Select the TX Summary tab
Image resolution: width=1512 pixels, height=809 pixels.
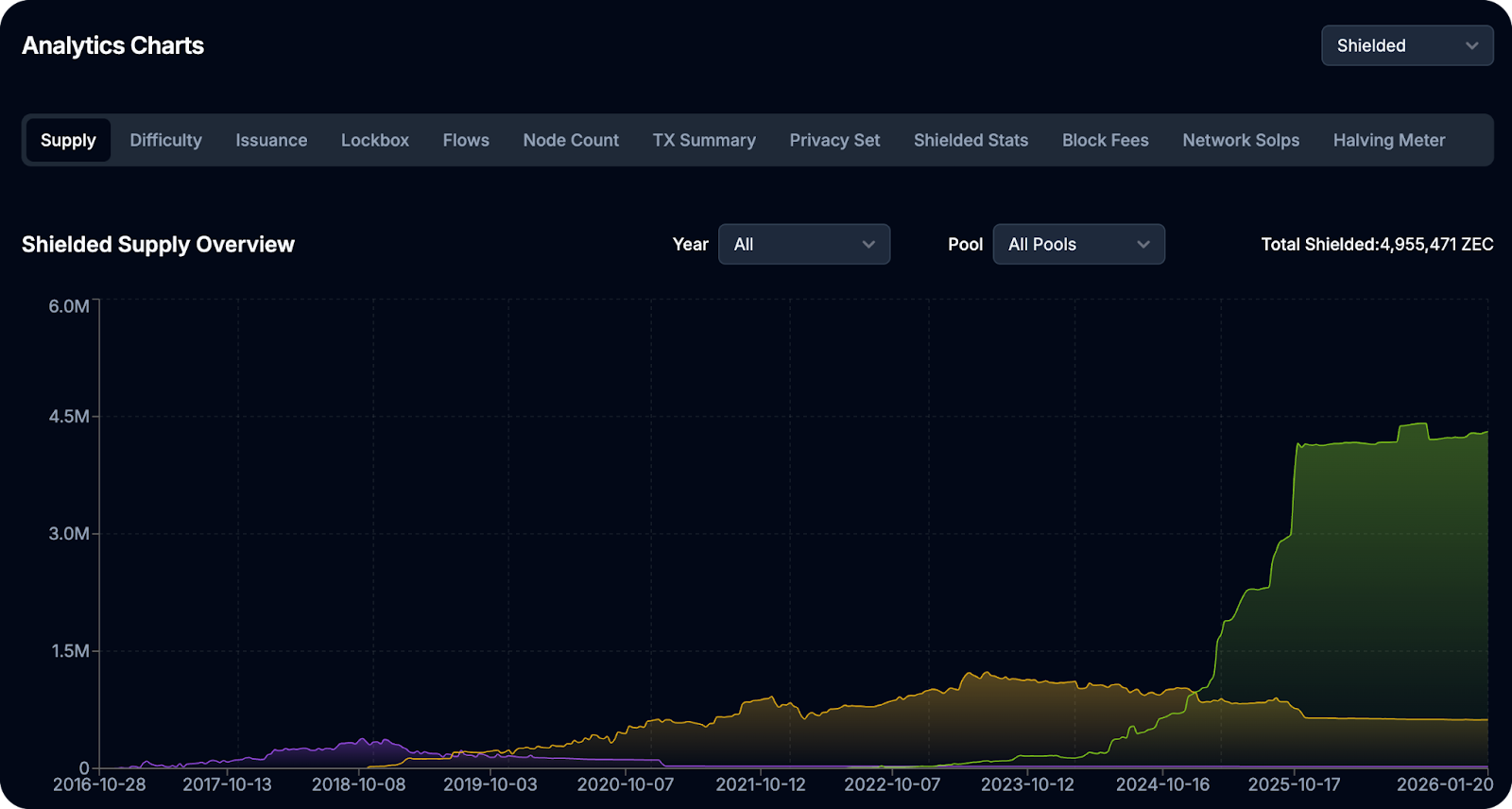[704, 140]
